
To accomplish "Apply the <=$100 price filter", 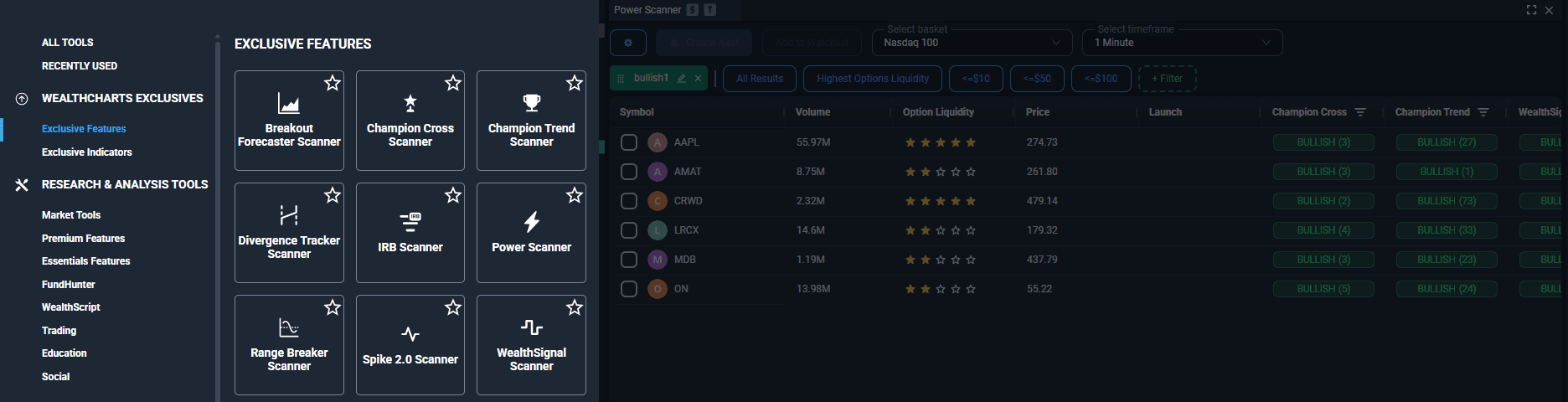I will coord(1101,79).
